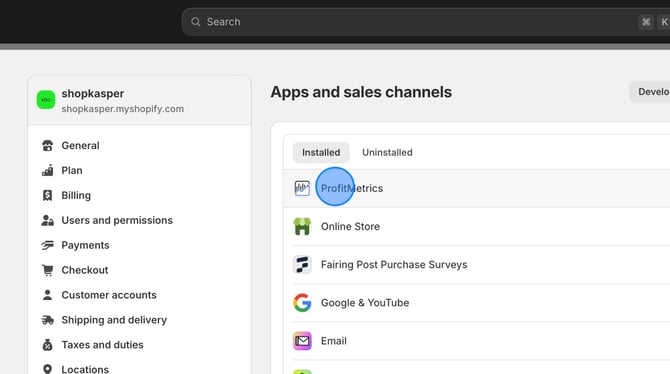Click the magnifier icon in search bar

tap(196, 22)
